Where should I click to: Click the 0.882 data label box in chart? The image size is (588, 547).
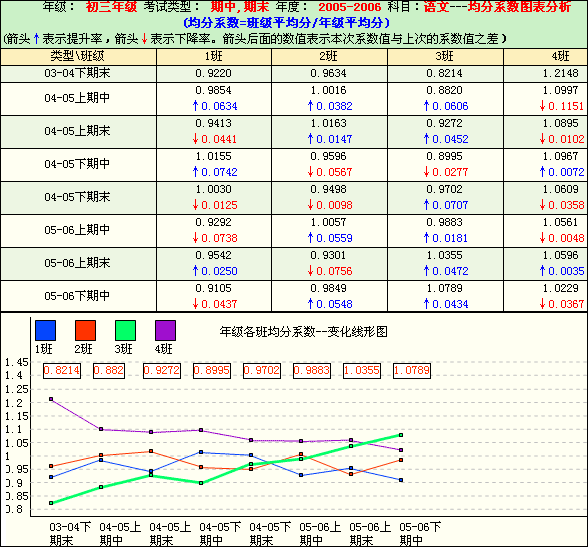pos(109,371)
